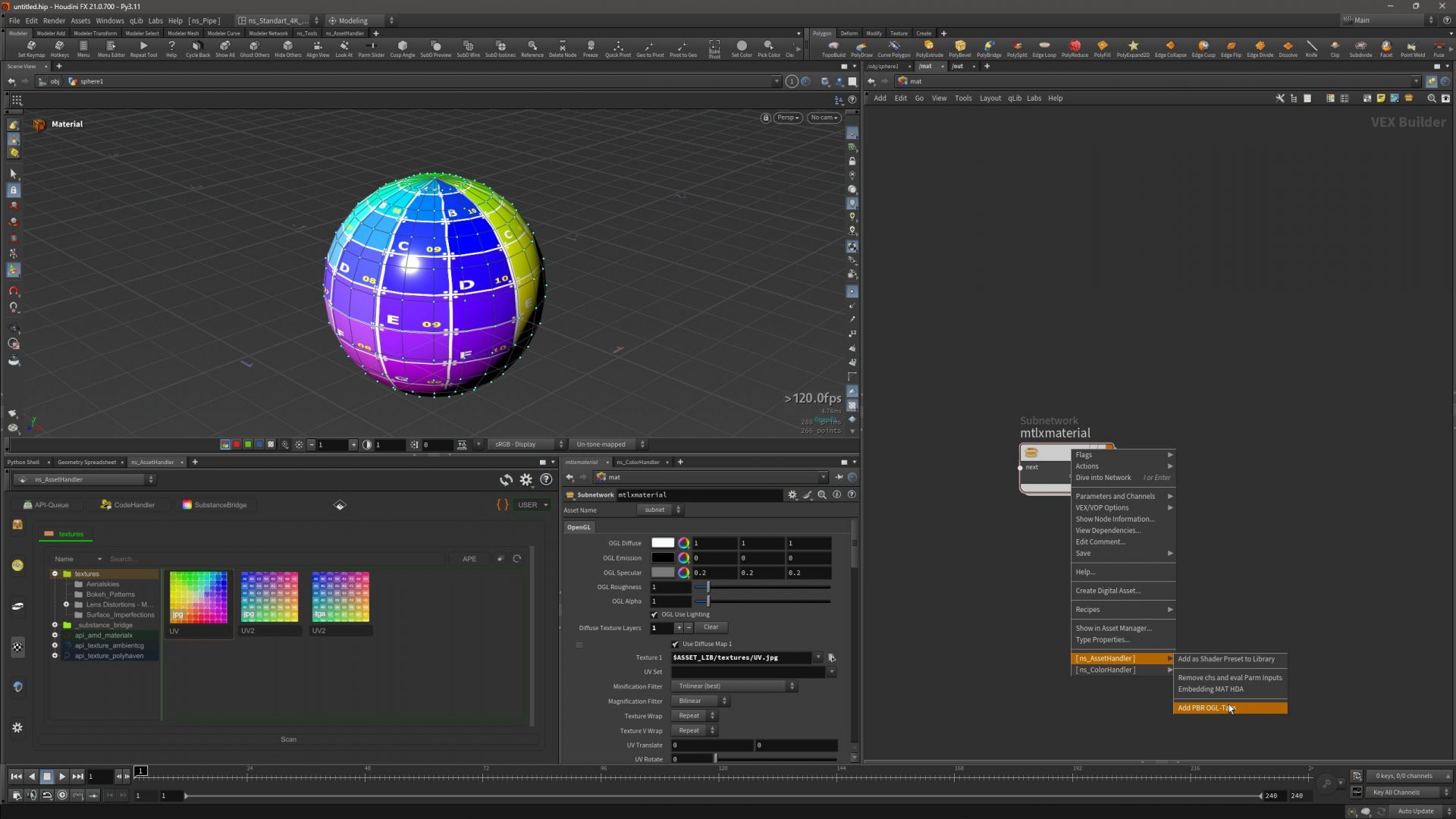Select Create Digital Asset... in context menu

click(1123, 591)
